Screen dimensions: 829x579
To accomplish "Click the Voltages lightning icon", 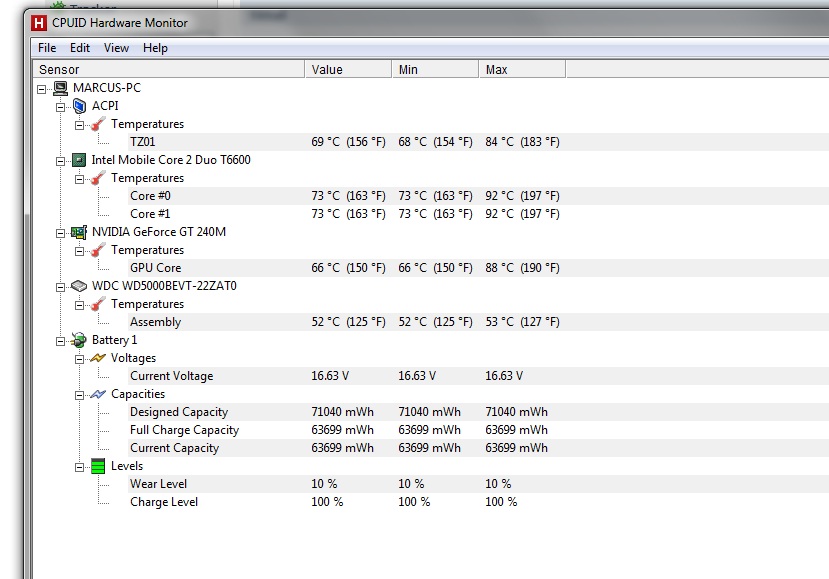I will pyautogui.click(x=98, y=358).
